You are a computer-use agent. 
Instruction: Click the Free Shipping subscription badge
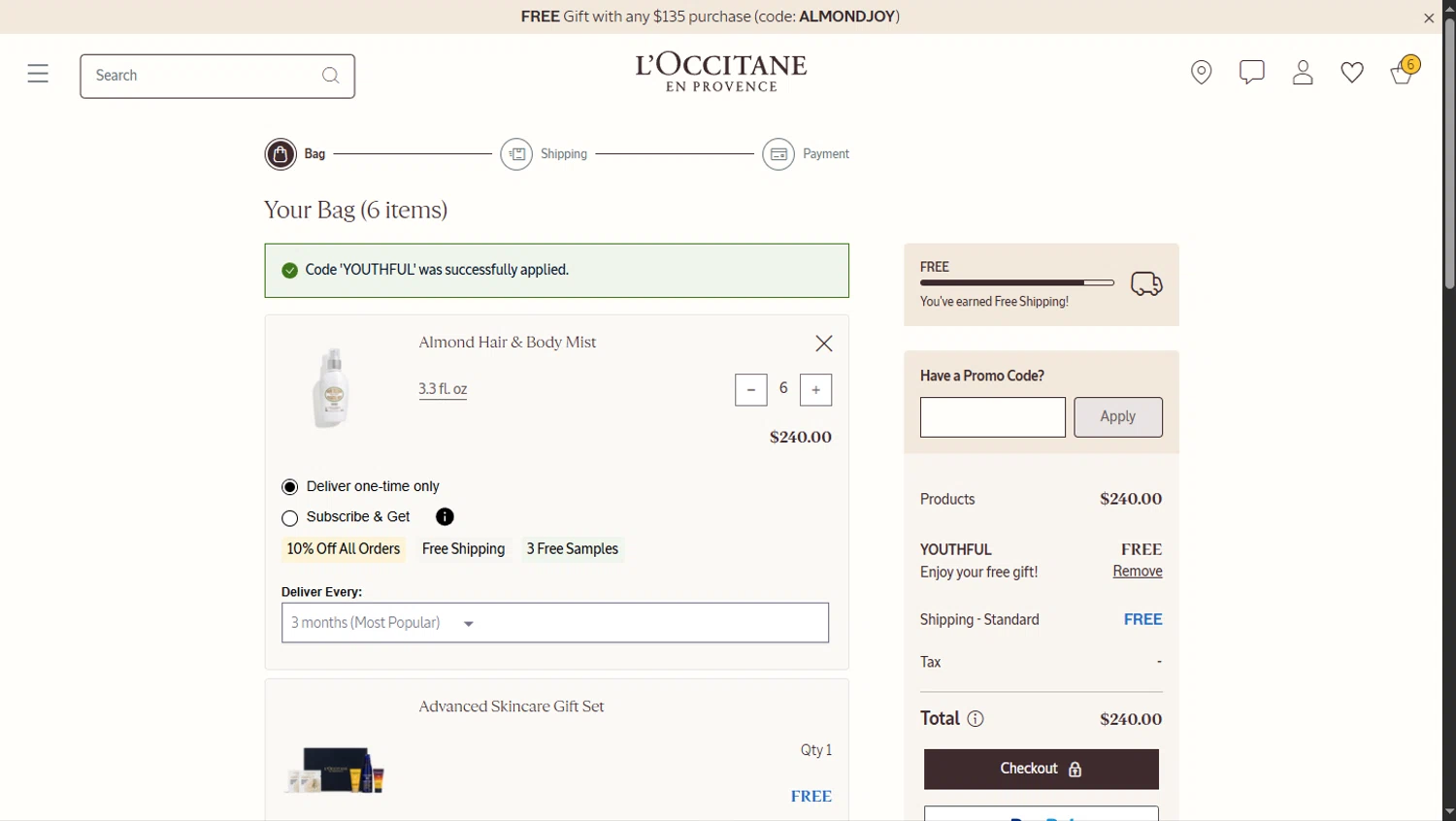tap(463, 549)
